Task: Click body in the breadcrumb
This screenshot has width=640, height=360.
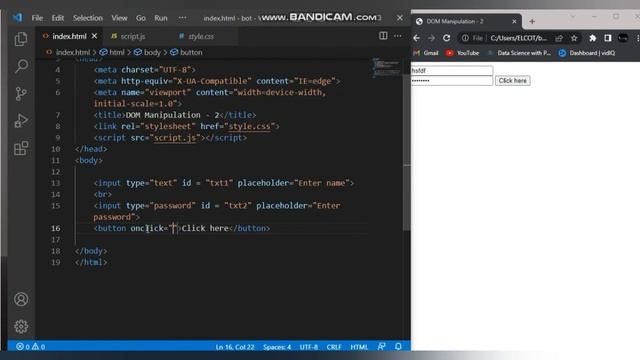Action: coord(152,52)
